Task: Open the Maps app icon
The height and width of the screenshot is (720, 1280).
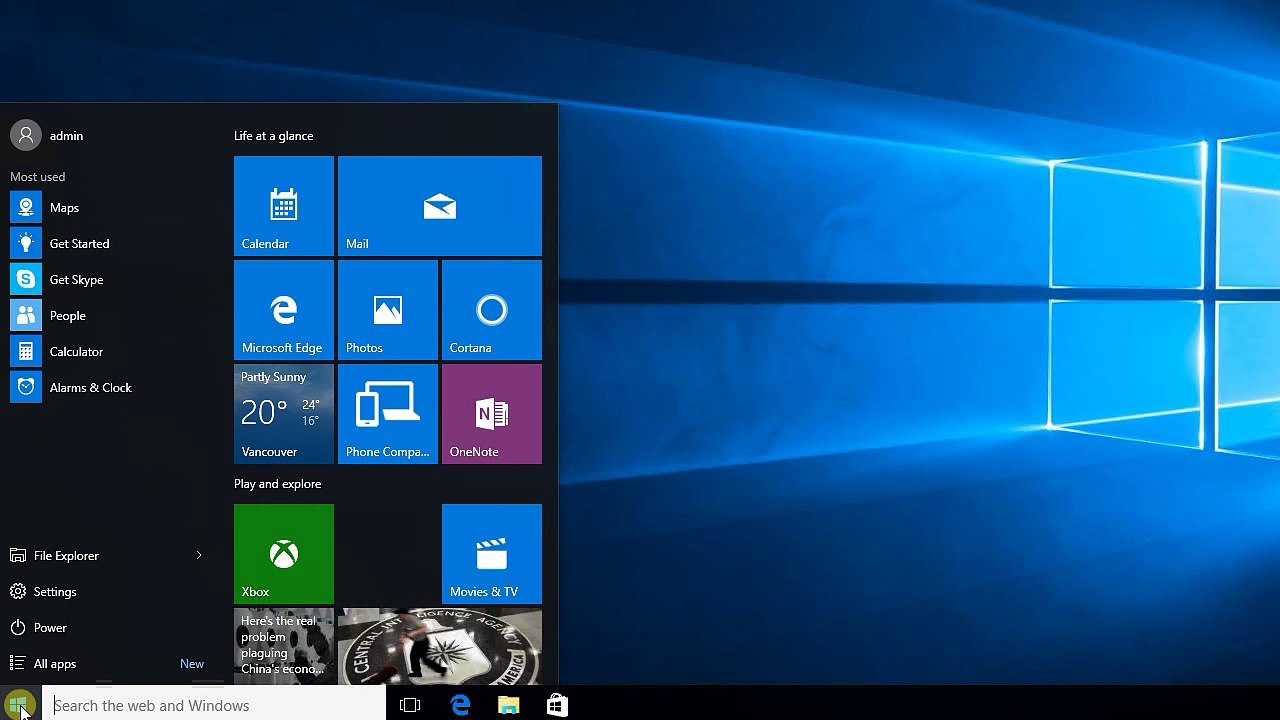Action: [26, 208]
